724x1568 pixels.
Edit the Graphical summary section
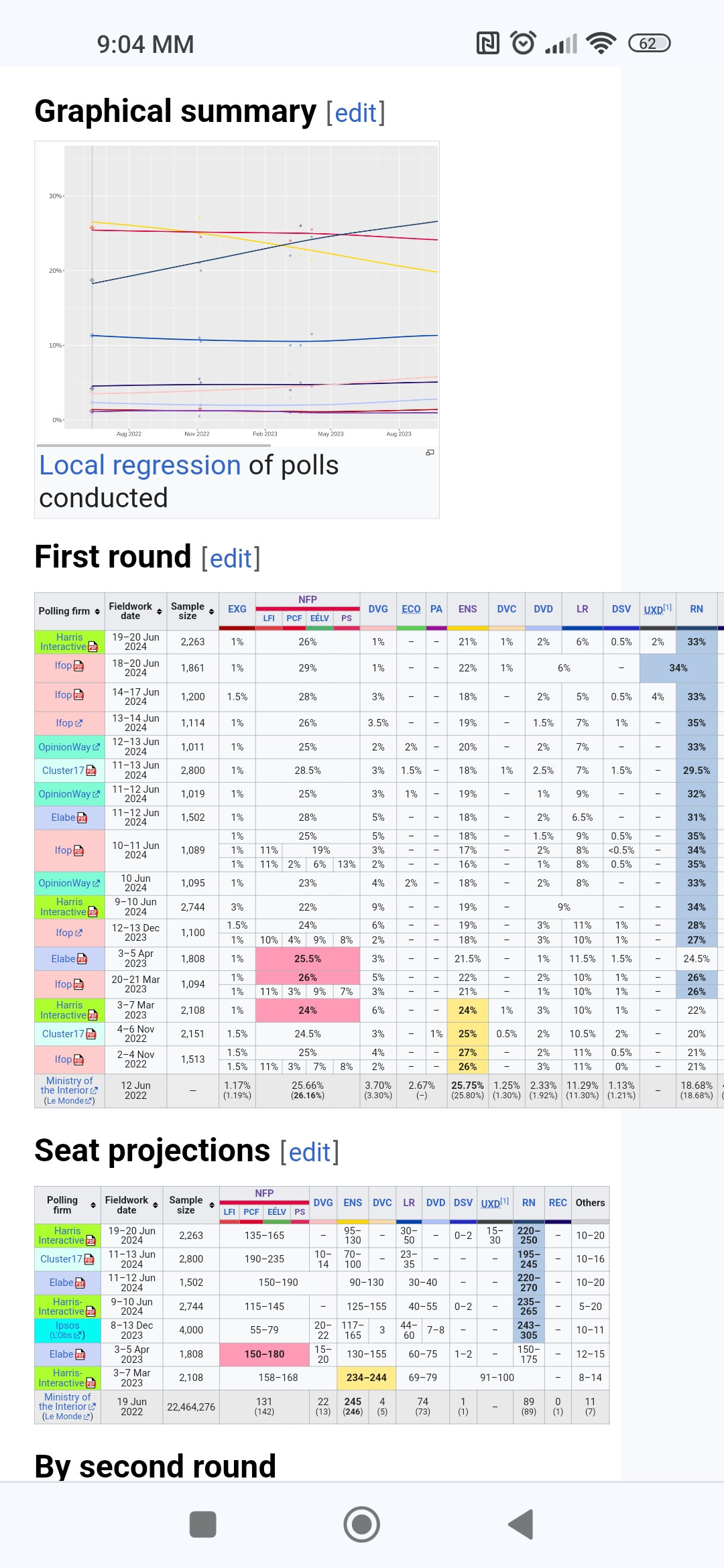[x=355, y=113]
